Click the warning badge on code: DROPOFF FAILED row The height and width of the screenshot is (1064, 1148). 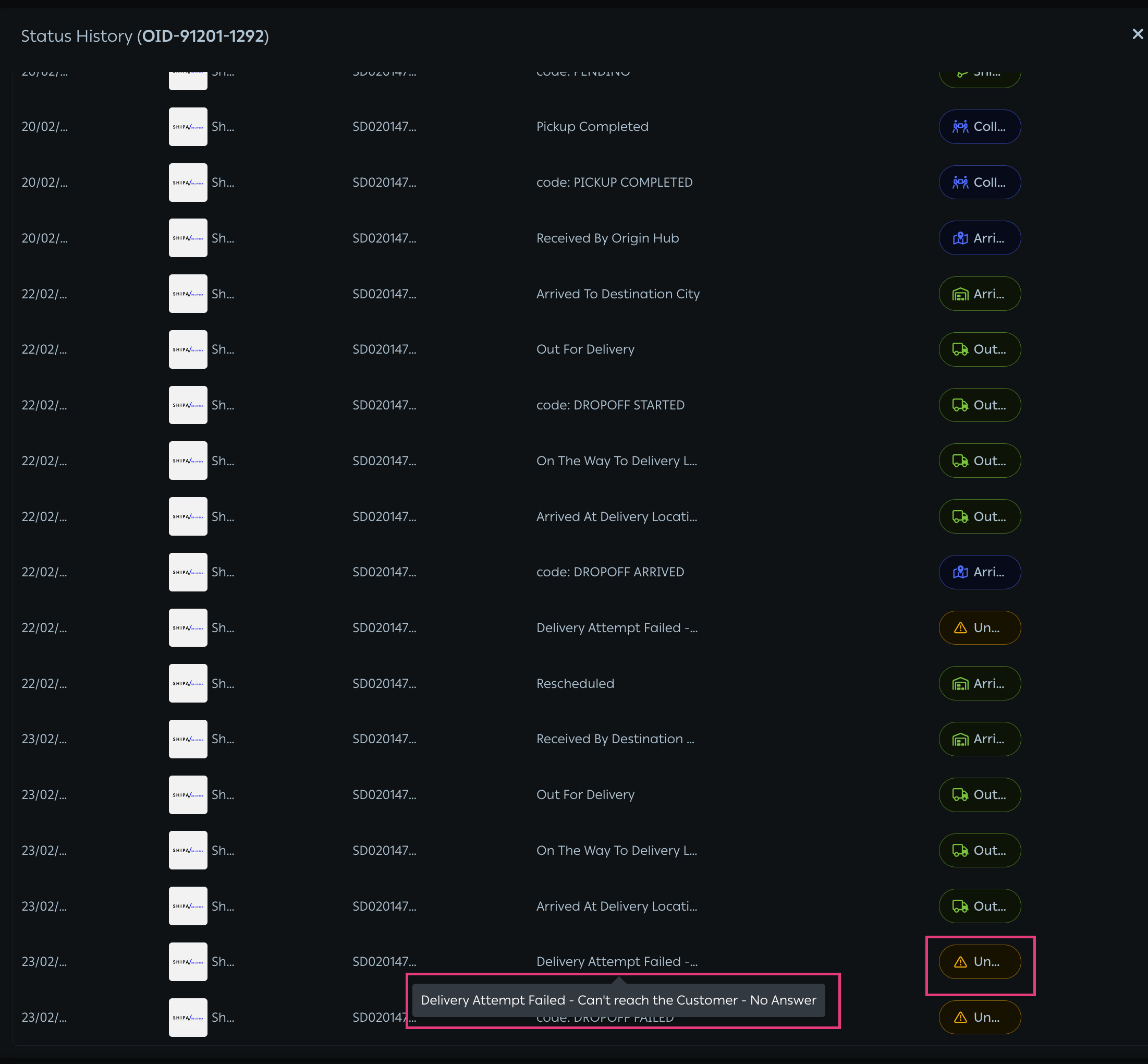(x=980, y=1018)
